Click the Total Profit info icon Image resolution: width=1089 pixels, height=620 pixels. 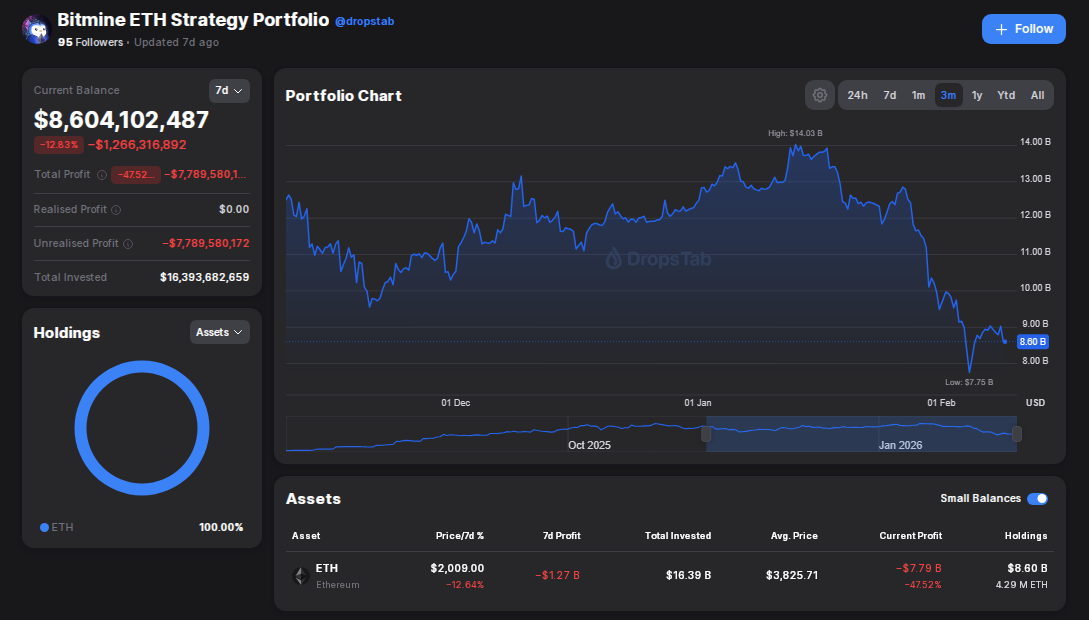(101, 175)
